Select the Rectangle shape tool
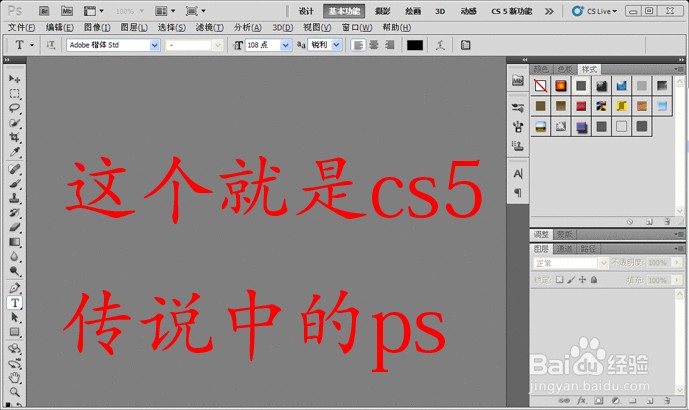The image size is (689, 410). click(15, 332)
